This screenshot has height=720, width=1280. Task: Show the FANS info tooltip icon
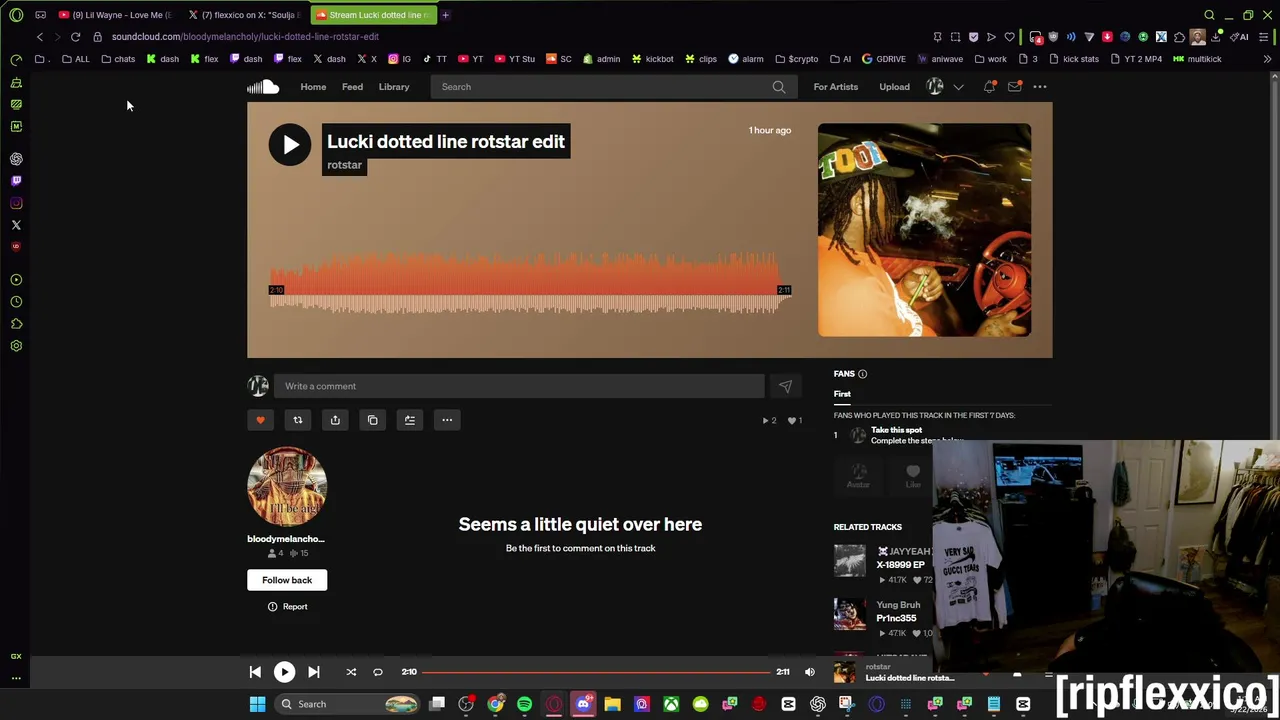(x=862, y=374)
